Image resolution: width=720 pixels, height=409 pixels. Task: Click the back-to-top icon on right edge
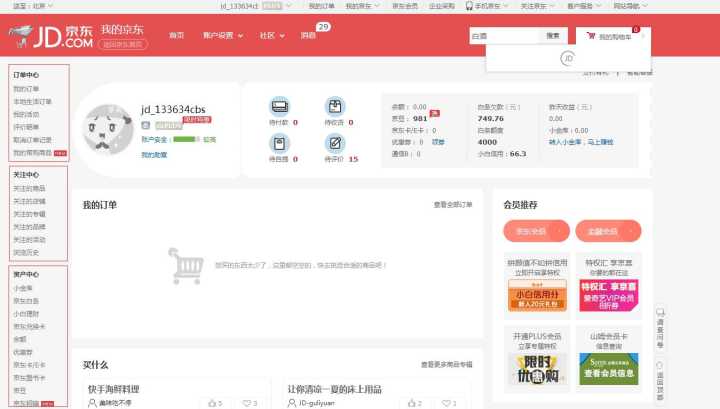[660, 365]
